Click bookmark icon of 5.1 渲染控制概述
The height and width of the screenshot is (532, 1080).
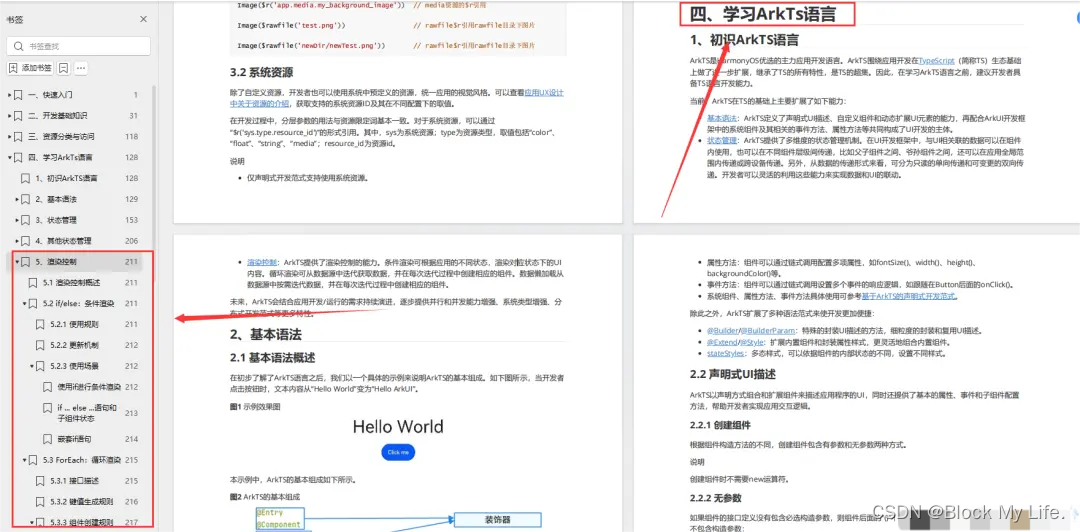point(32,283)
